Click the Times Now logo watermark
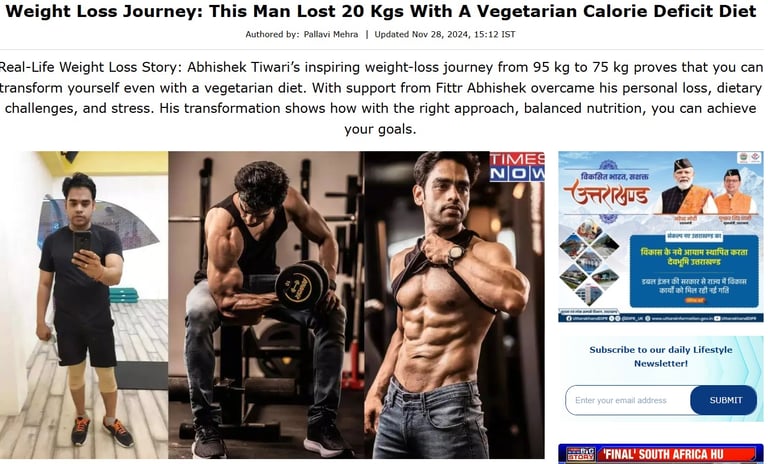The width and height of the screenshot is (768, 464). click(x=517, y=167)
